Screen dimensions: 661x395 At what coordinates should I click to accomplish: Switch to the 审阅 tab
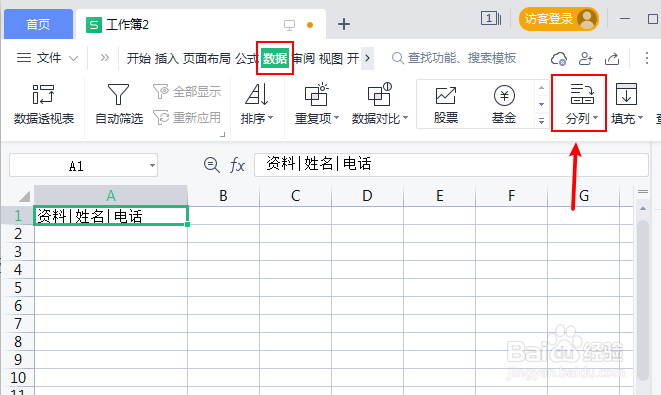coord(304,58)
